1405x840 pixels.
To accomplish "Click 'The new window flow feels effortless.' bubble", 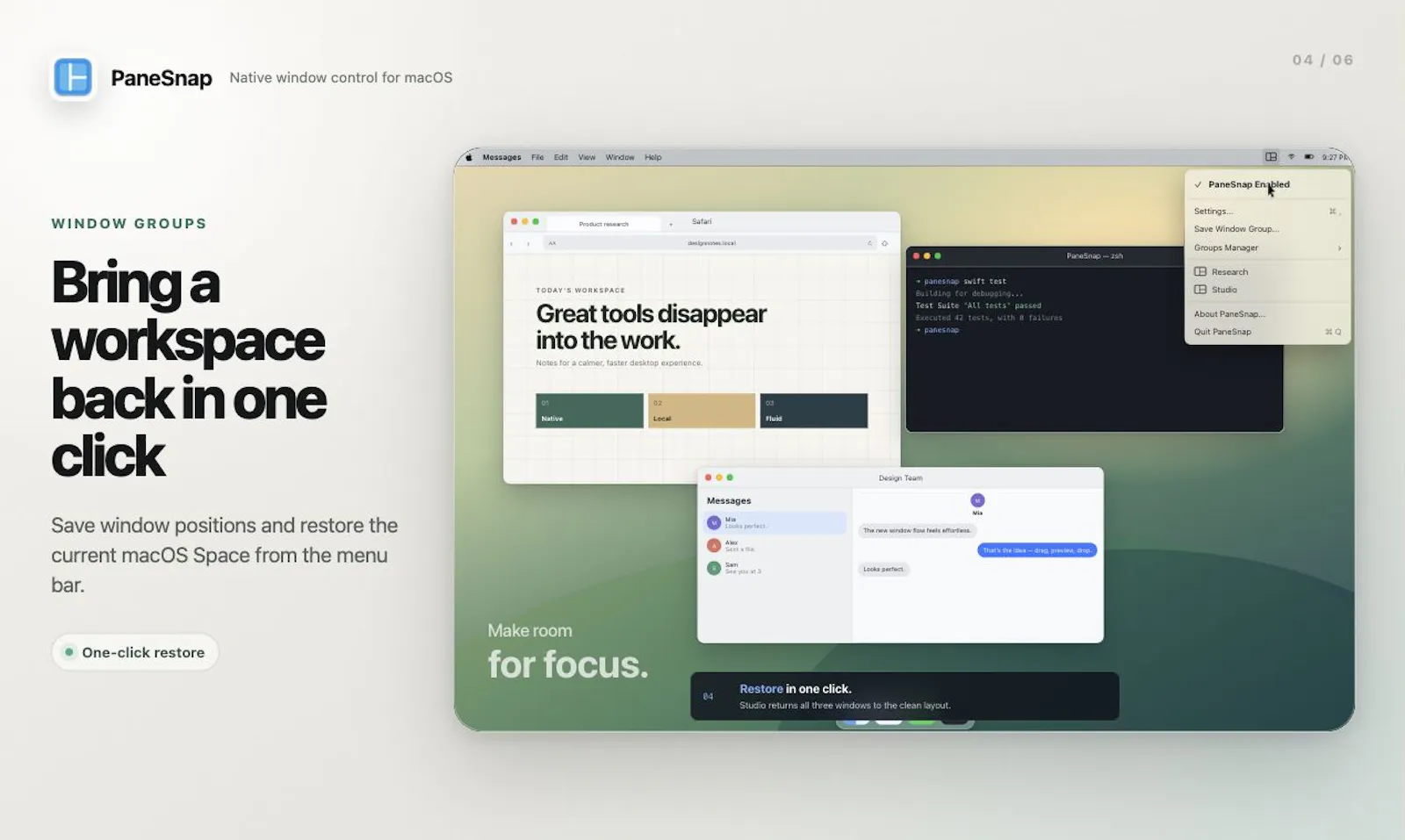I will (917, 531).
